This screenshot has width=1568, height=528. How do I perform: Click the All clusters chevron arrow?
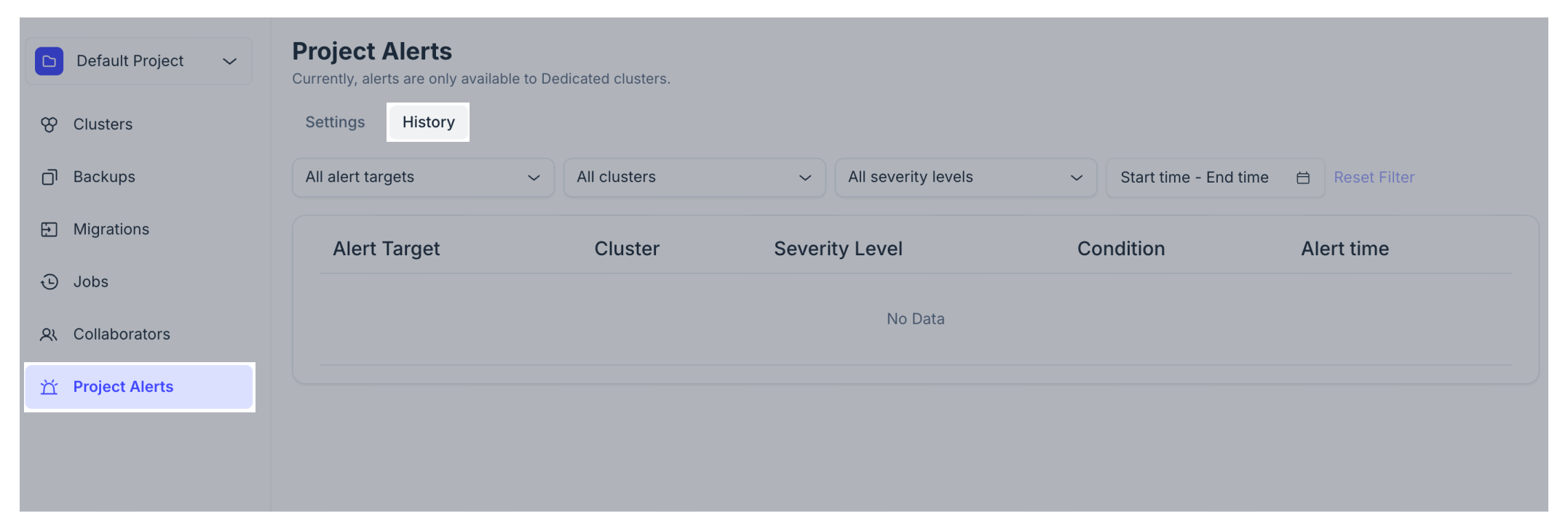pyautogui.click(x=805, y=177)
